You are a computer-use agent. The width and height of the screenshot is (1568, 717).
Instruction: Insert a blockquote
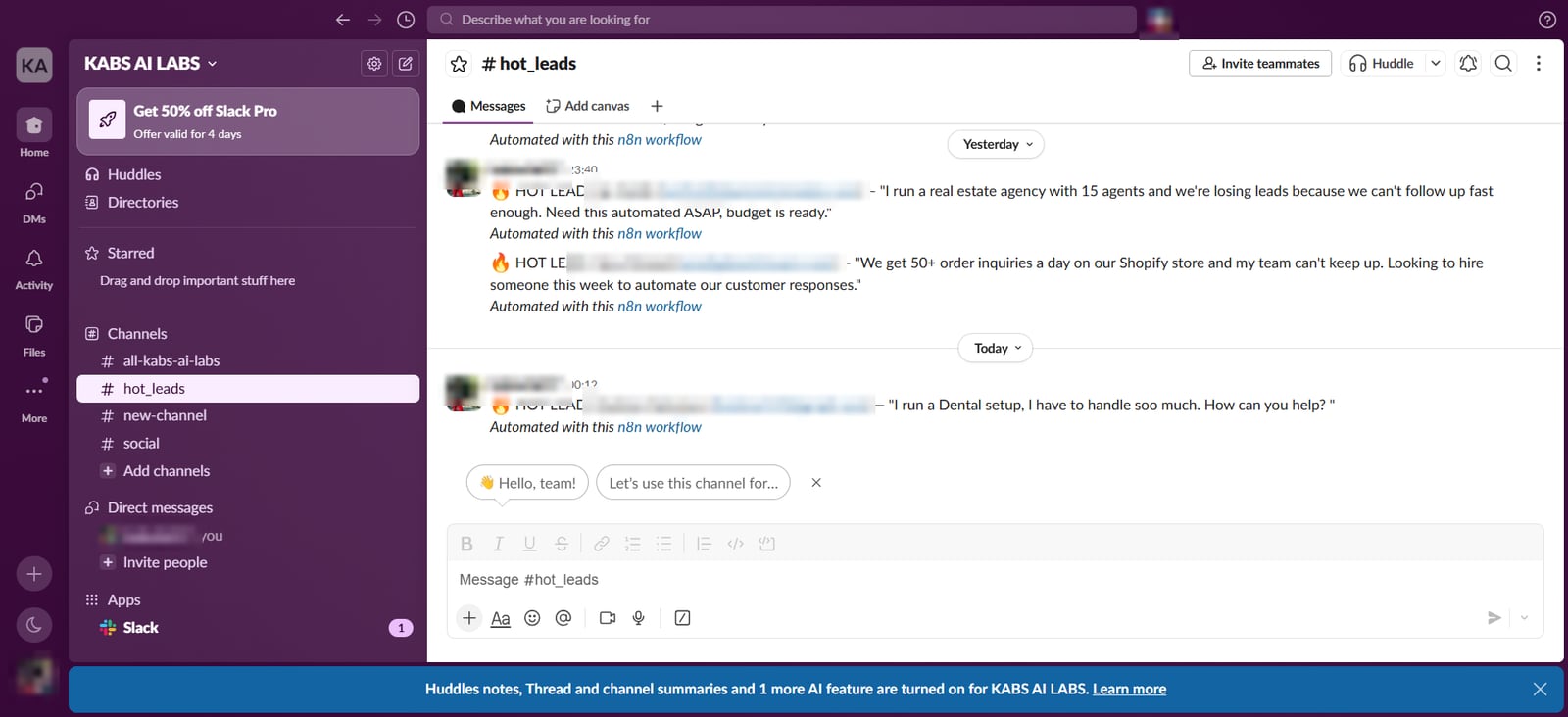[704, 544]
